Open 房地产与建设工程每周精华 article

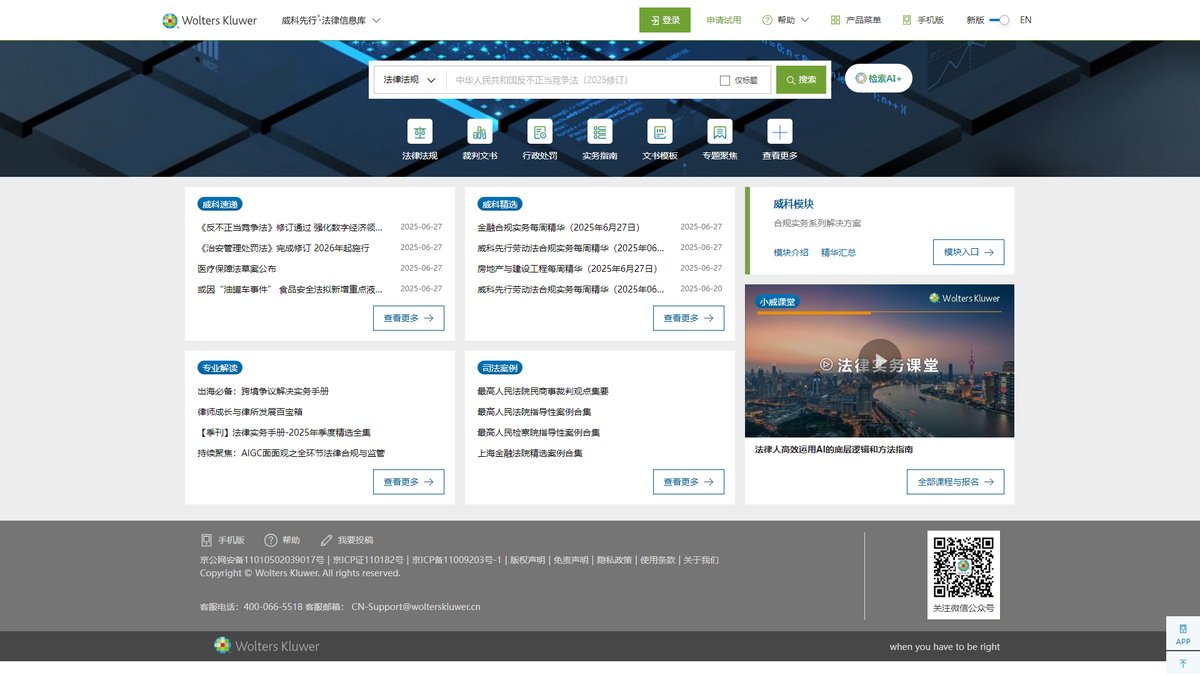567,269
